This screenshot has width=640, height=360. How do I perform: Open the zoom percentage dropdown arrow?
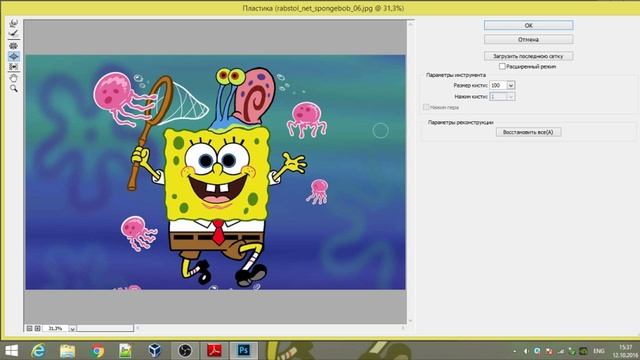tap(72, 328)
